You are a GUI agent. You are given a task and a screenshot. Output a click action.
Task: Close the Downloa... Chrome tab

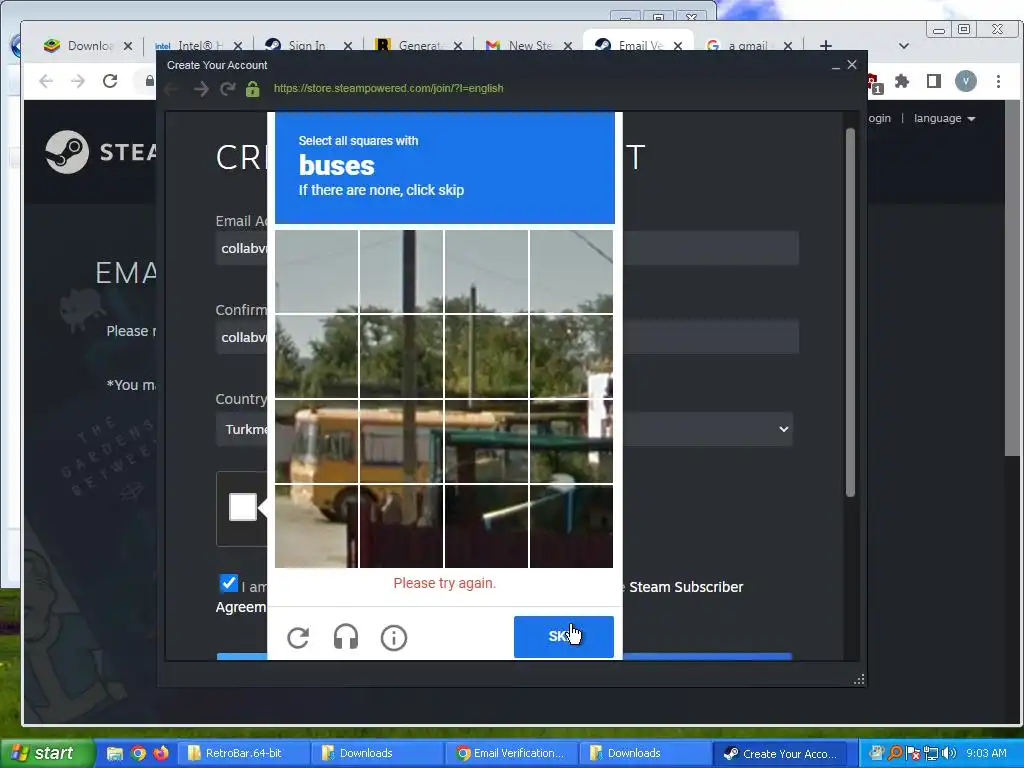(128, 46)
